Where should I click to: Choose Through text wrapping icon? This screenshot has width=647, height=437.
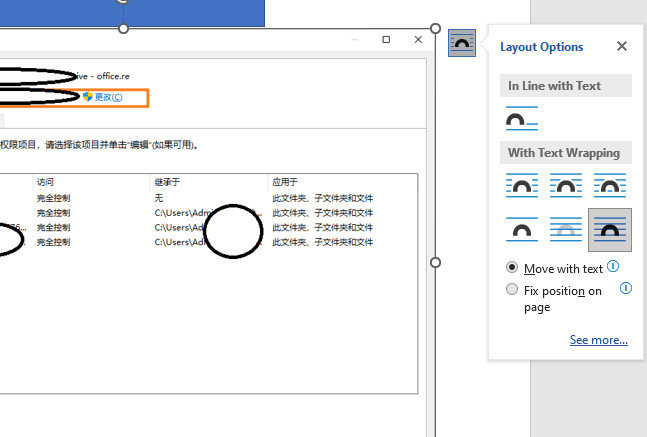click(610, 186)
